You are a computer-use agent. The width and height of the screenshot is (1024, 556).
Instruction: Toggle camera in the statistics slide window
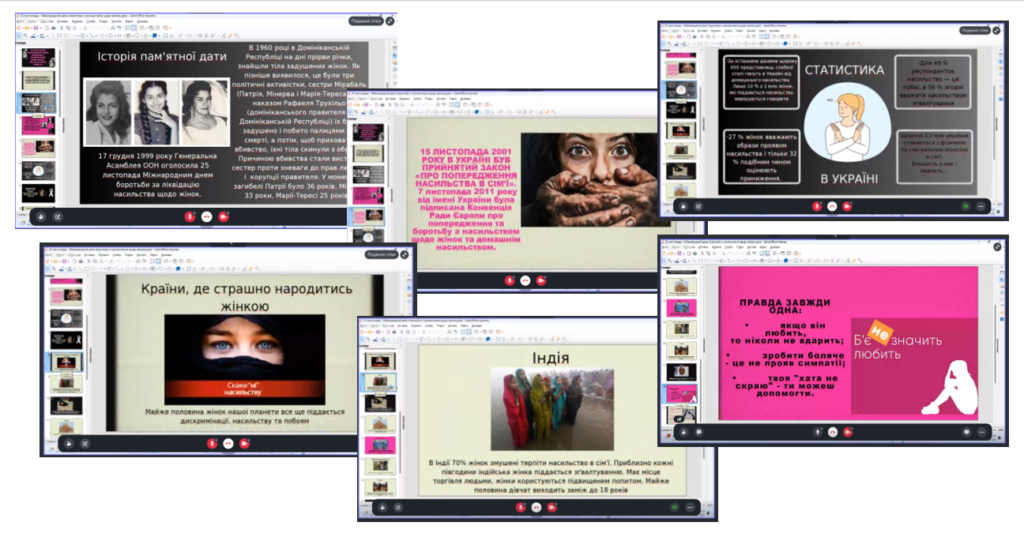(x=848, y=206)
